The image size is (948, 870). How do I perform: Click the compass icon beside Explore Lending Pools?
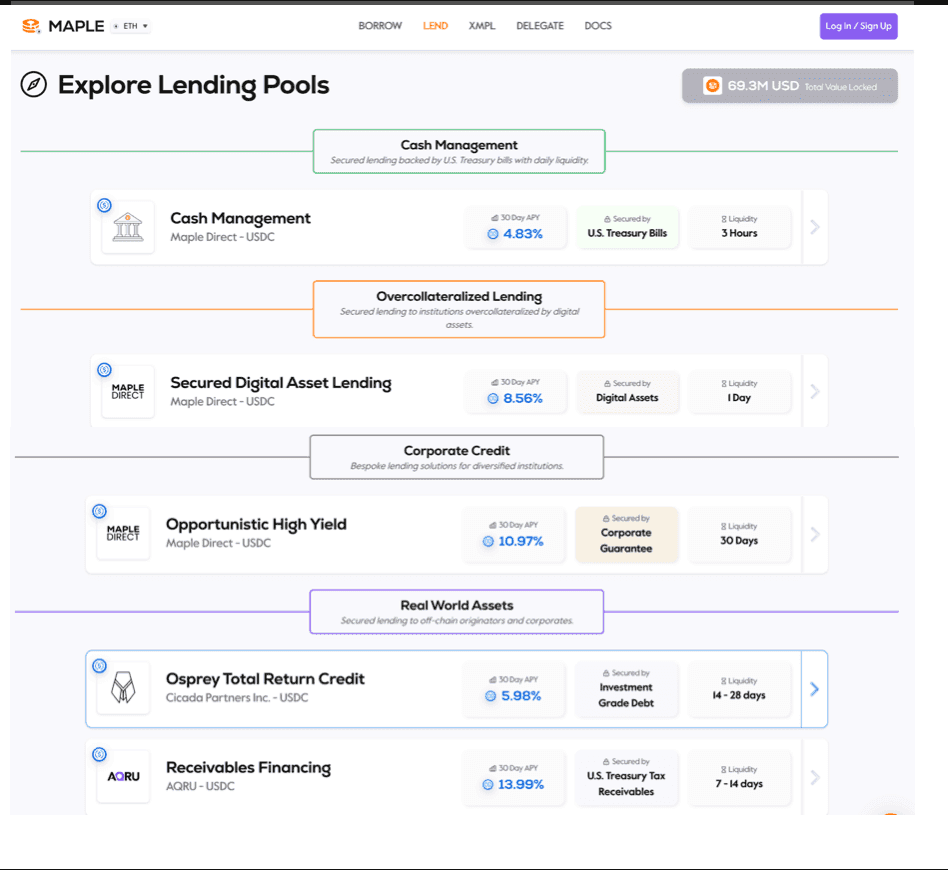pyautogui.click(x=34, y=85)
